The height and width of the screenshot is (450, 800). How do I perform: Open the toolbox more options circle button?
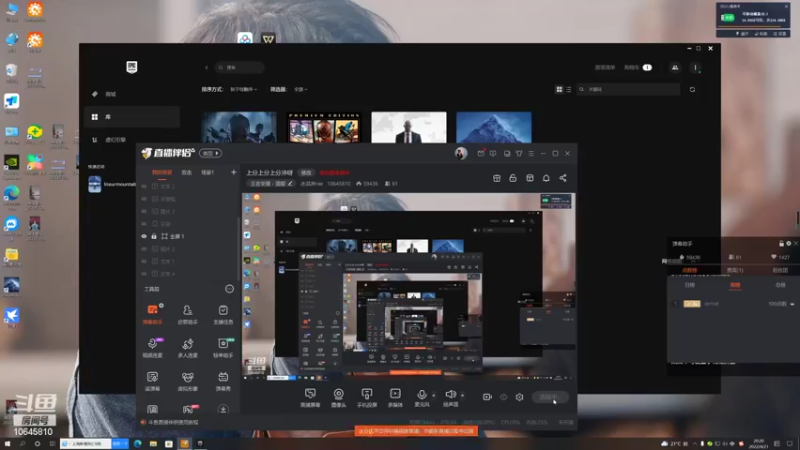tap(230, 289)
